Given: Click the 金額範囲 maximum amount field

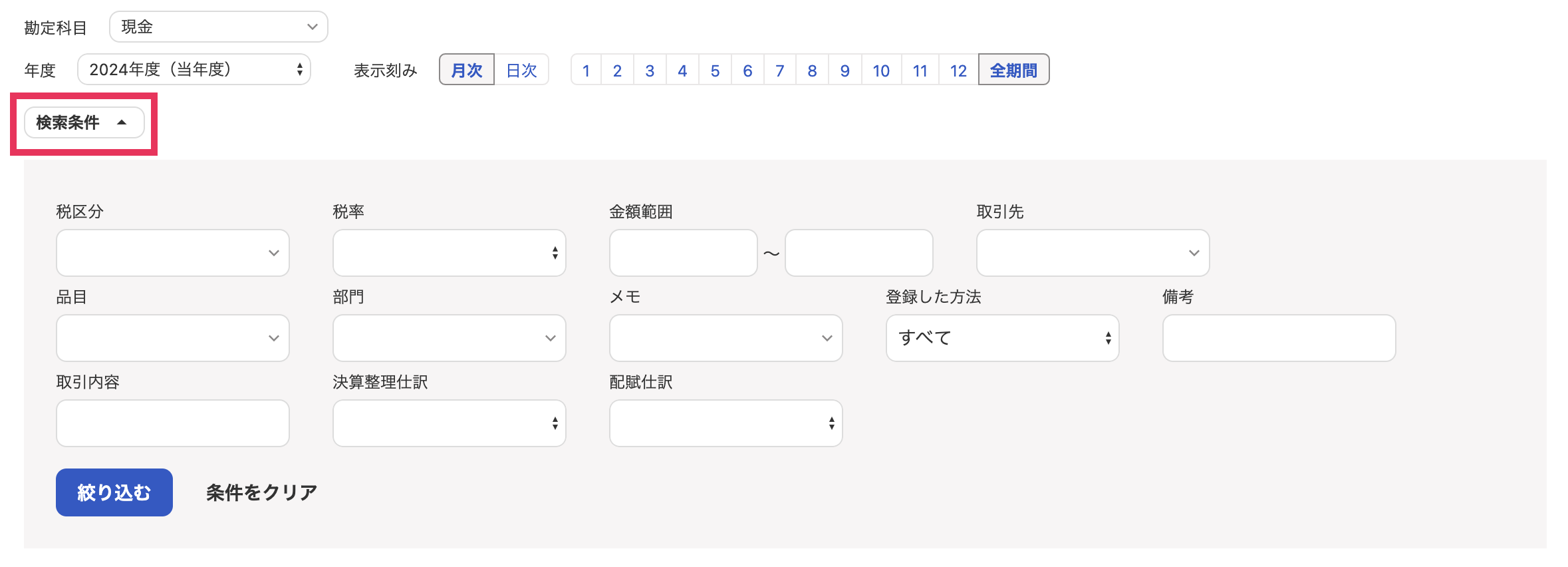Looking at the screenshot, I should (859, 253).
